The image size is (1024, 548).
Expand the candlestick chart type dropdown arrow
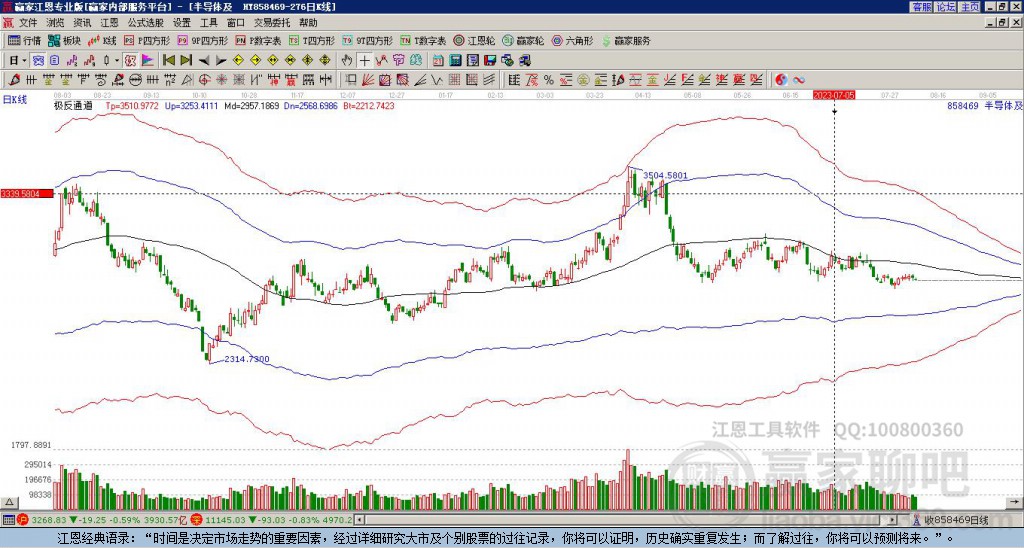[x=117, y=61]
